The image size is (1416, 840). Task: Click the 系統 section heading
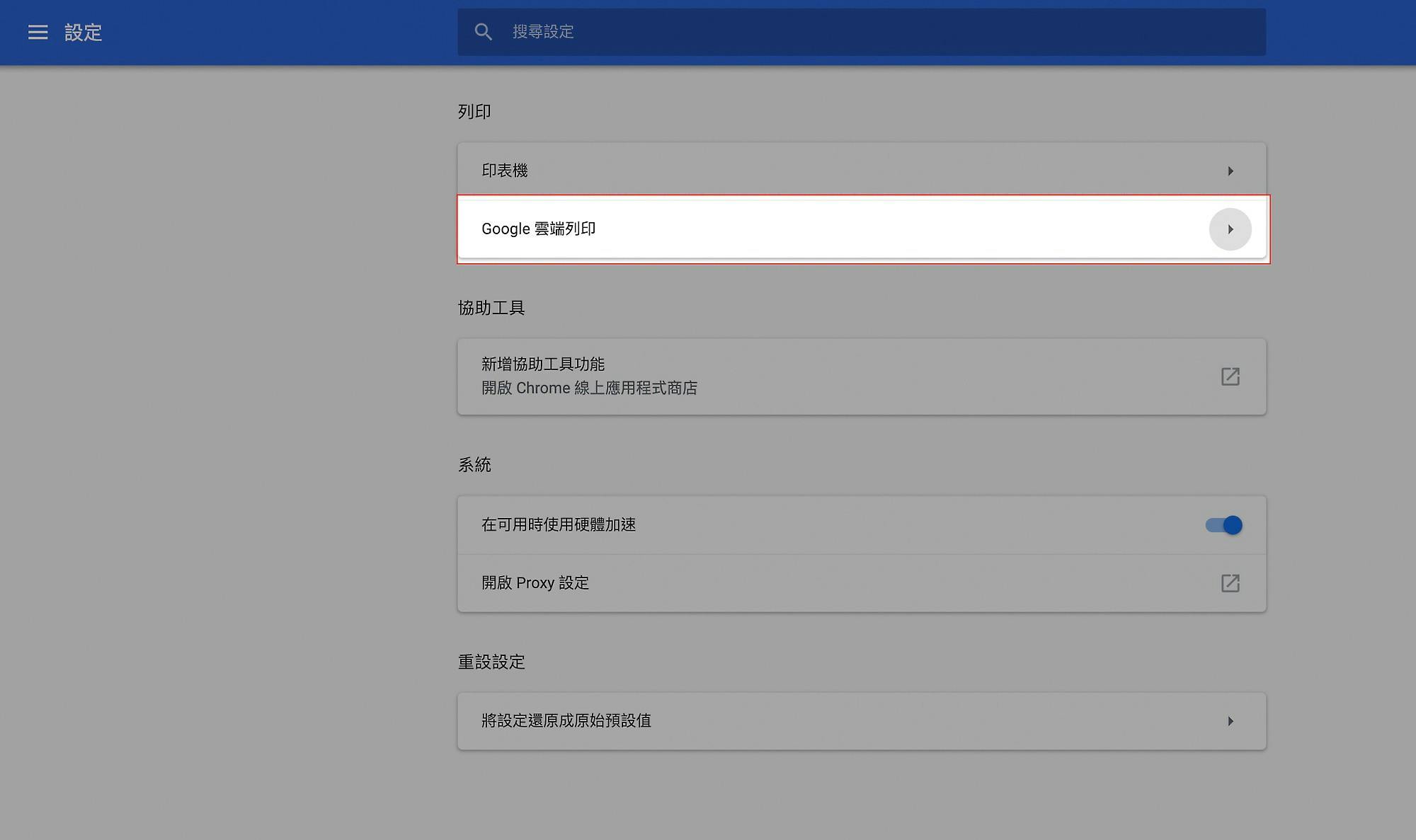(474, 465)
